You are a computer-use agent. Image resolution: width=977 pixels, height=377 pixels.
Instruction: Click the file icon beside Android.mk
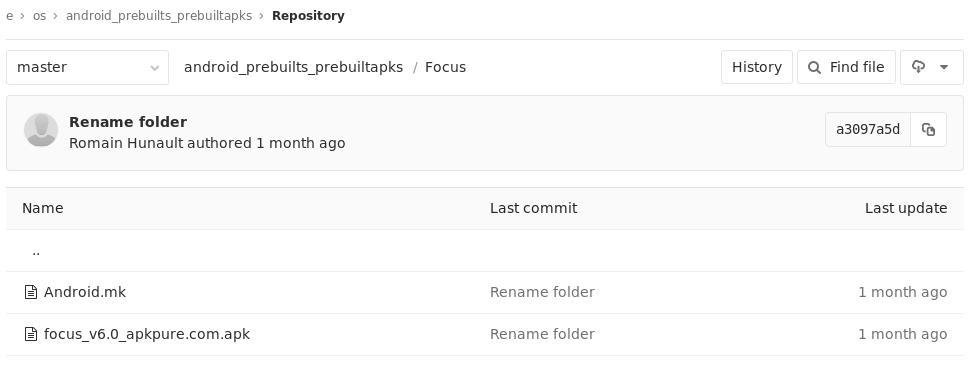point(31,292)
